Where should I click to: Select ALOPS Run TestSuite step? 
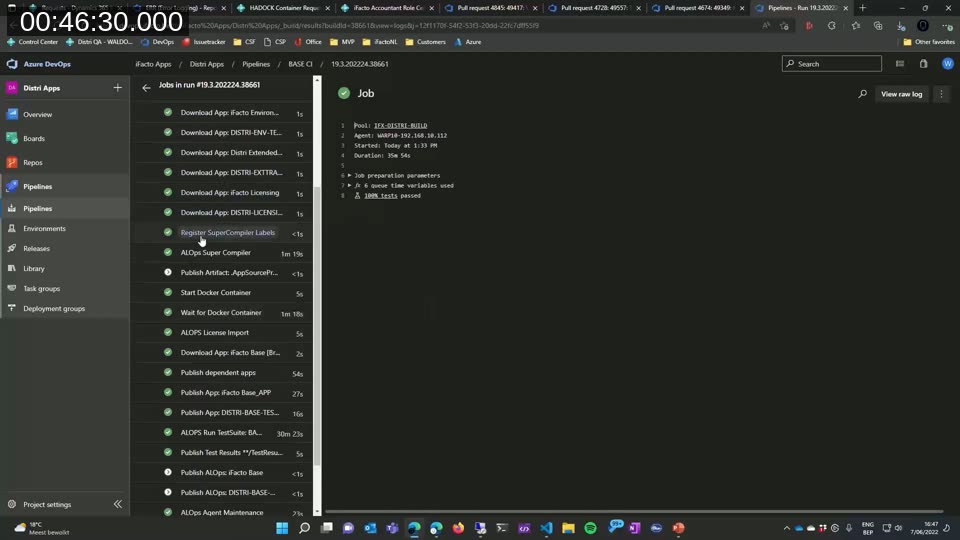point(223,433)
